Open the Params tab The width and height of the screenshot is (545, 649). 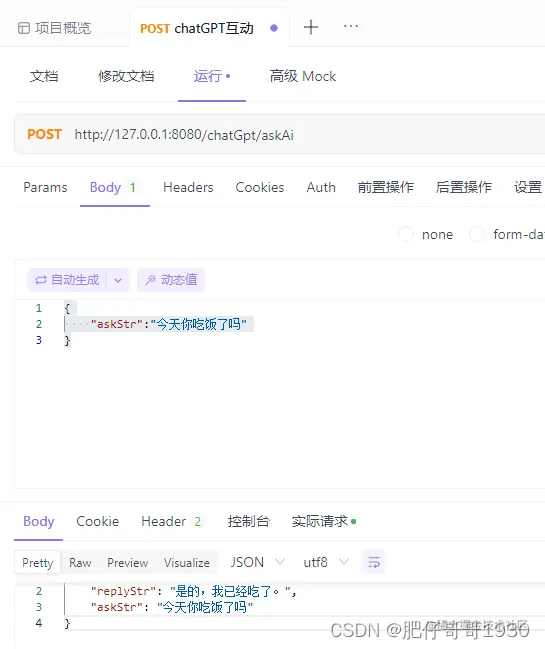[45, 187]
